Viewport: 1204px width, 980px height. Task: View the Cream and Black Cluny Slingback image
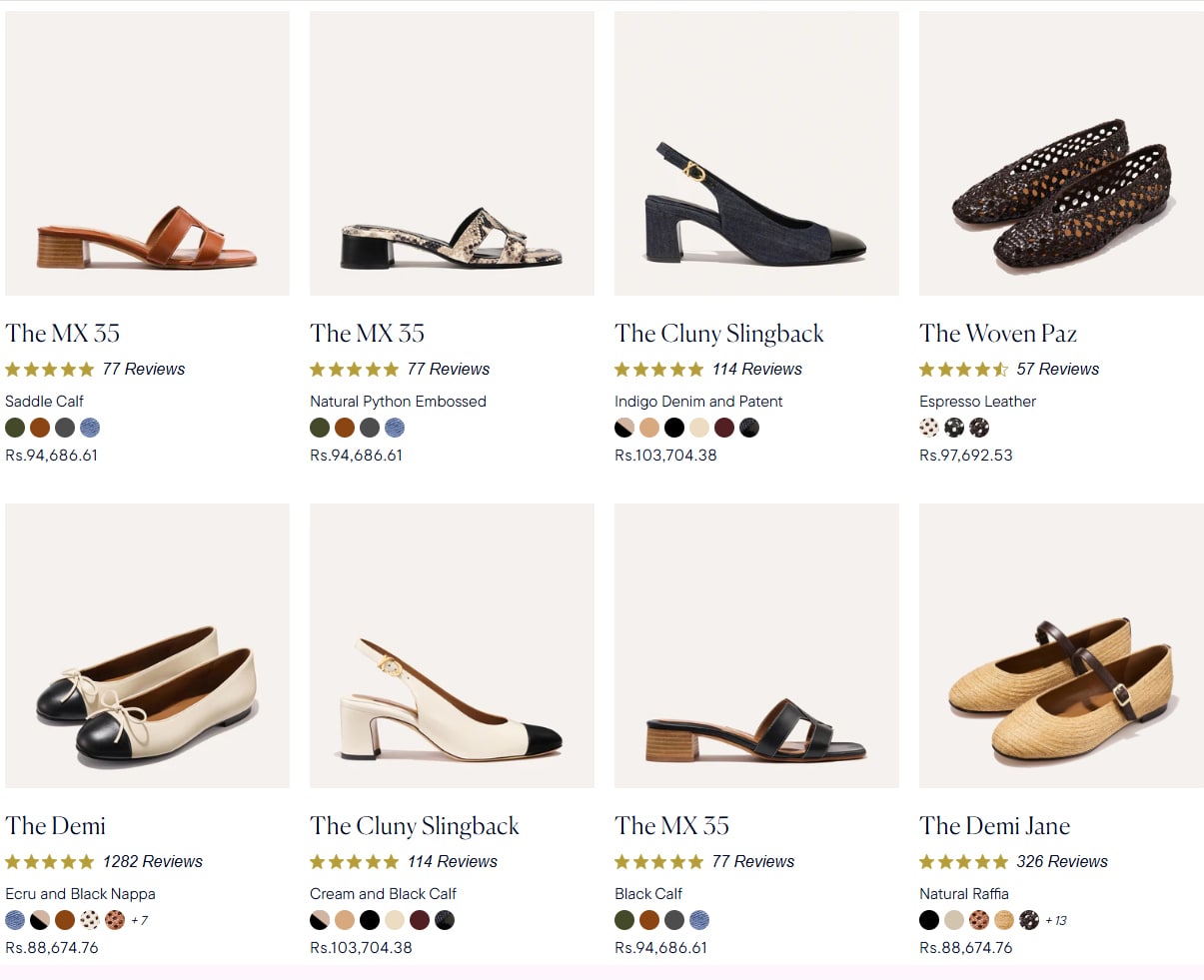pyautogui.click(x=452, y=645)
